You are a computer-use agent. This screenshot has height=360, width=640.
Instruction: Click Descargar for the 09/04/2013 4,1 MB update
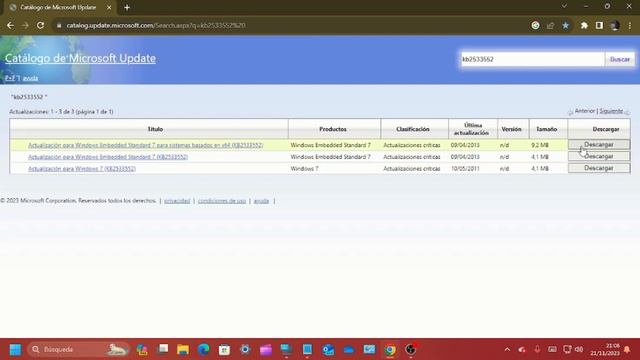click(x=599, y=156)
